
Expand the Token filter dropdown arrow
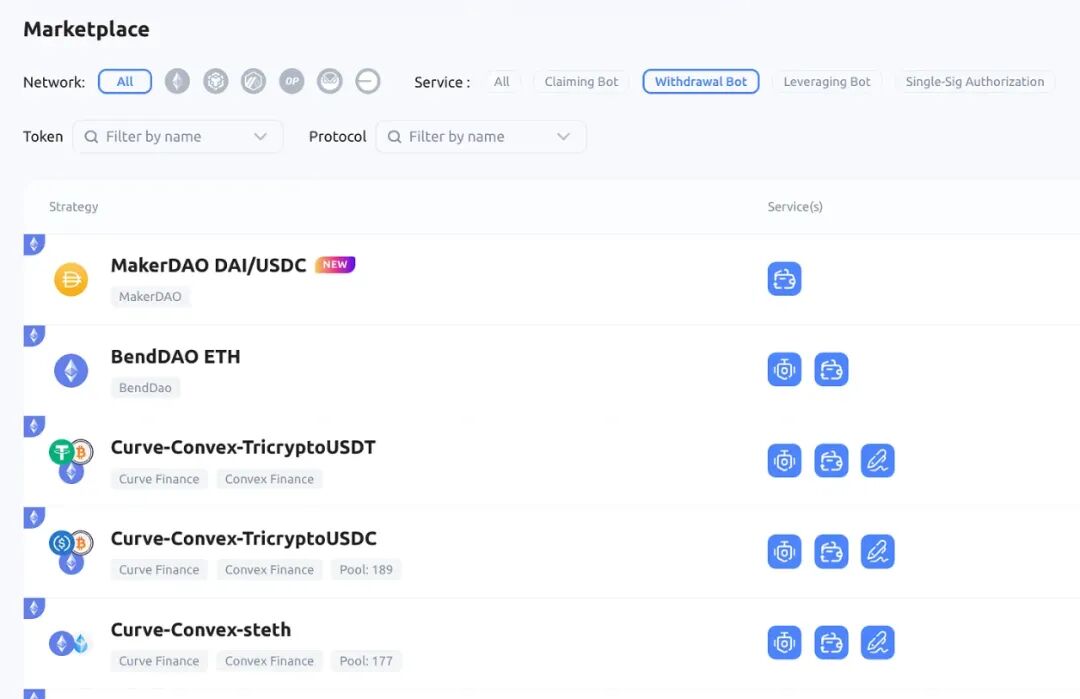pos(260,136)
